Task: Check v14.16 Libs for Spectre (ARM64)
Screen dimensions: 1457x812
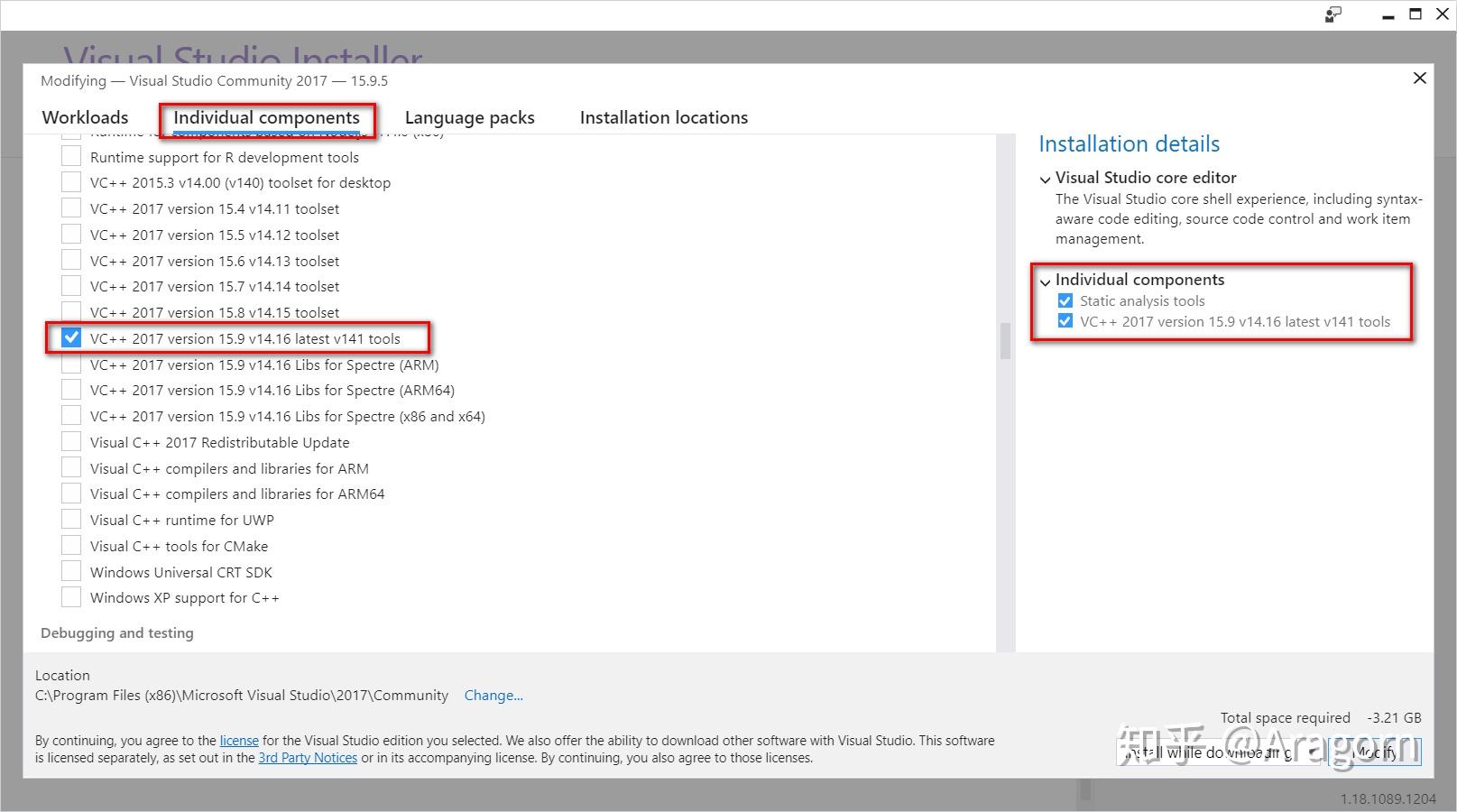Action: click(x=71, y=390)
